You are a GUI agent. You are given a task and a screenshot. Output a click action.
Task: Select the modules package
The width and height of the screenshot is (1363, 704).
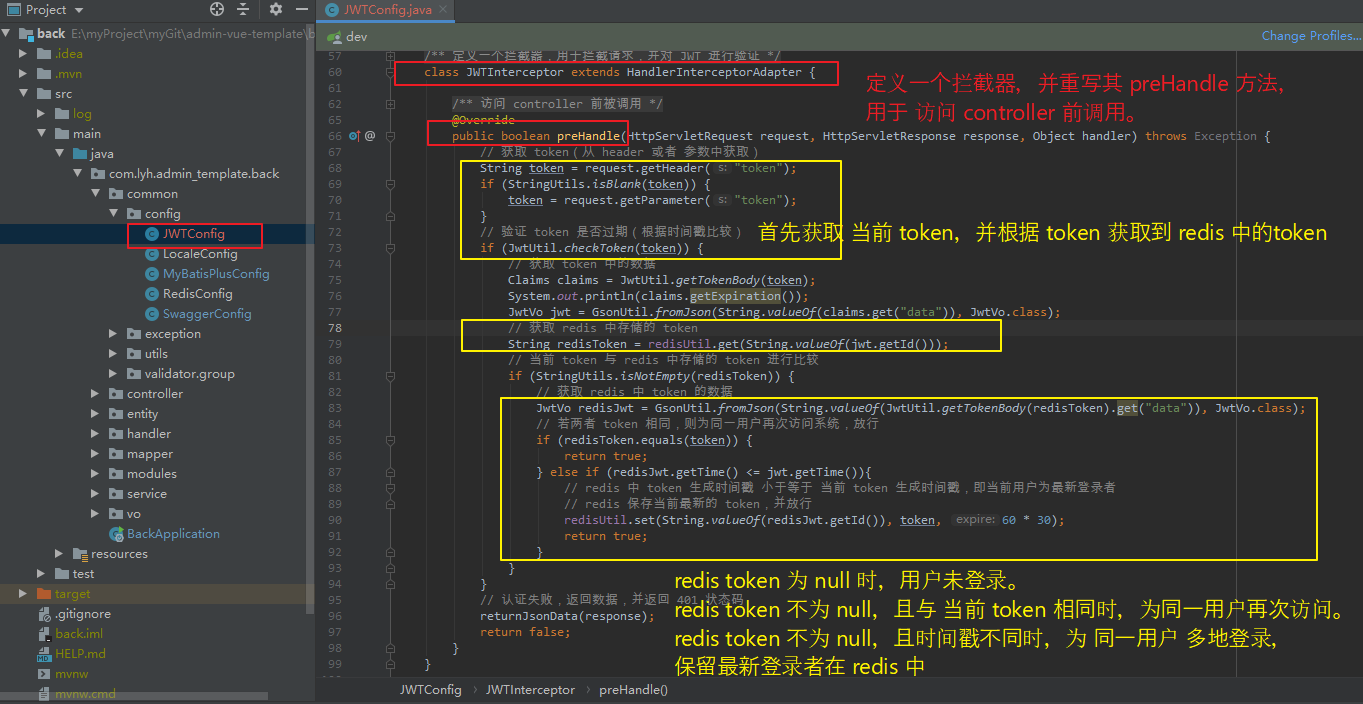(x=152, y=473)
